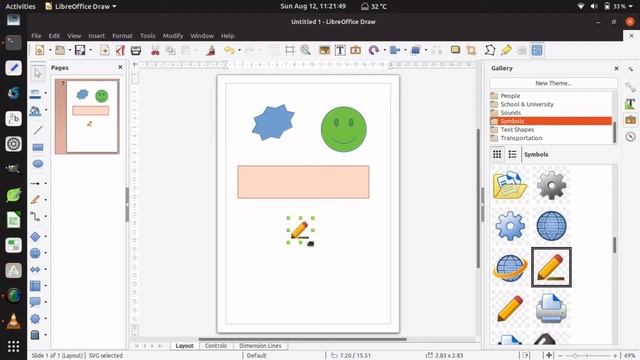The width and height of the screenshot is (640, 360).
Task: Open the Line Color dropdown arrow
Action: (x=46, y=93)
